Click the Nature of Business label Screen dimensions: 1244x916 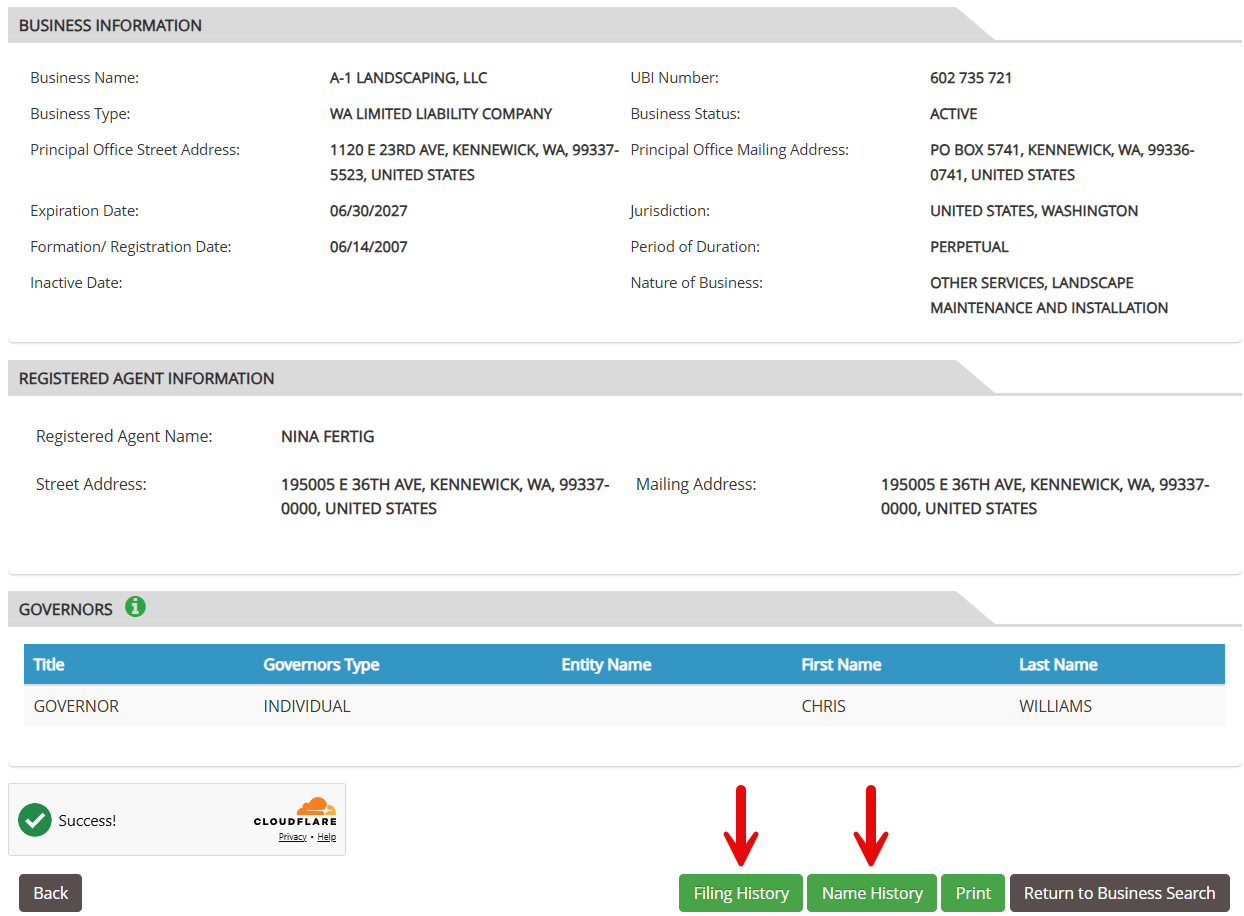click(x=696, y=283)
